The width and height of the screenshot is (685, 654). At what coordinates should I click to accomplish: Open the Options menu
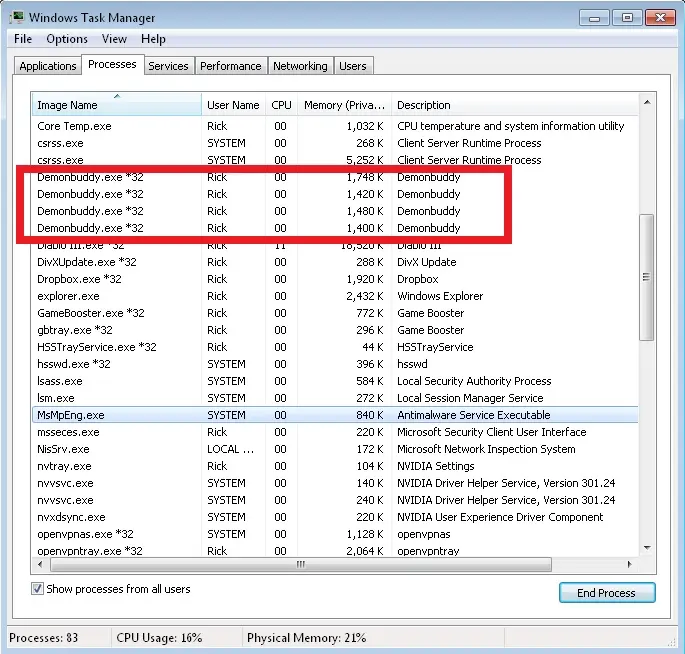67,39
